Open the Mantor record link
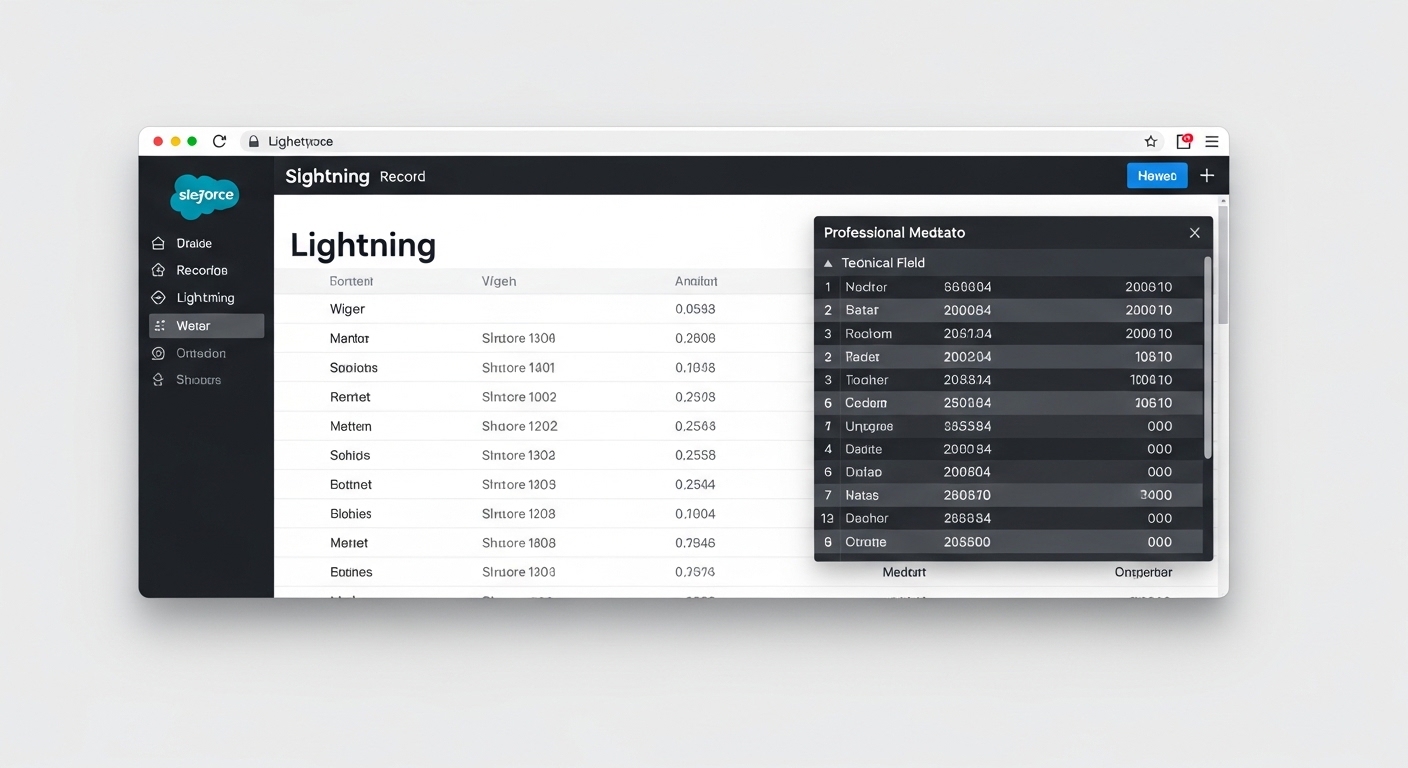 [x=349, y=338]
